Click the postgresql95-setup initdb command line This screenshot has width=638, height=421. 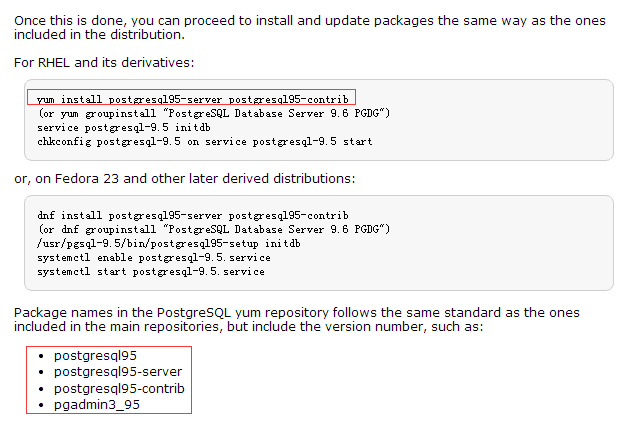[x=168, y=244]
